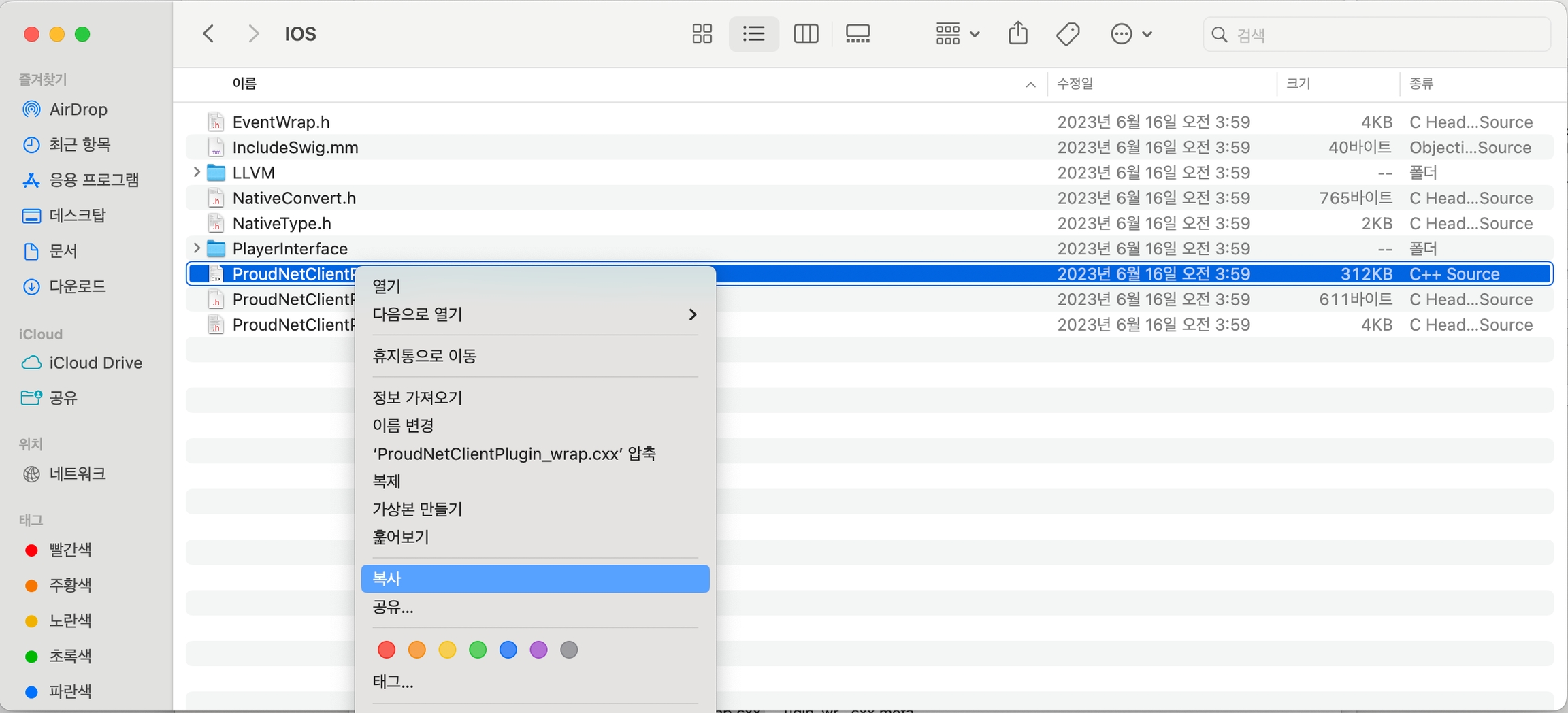This screenshot has height=713, width=1568.
Task: Open the 다음으로 열기 submenu
Action: tap(535, 314)
